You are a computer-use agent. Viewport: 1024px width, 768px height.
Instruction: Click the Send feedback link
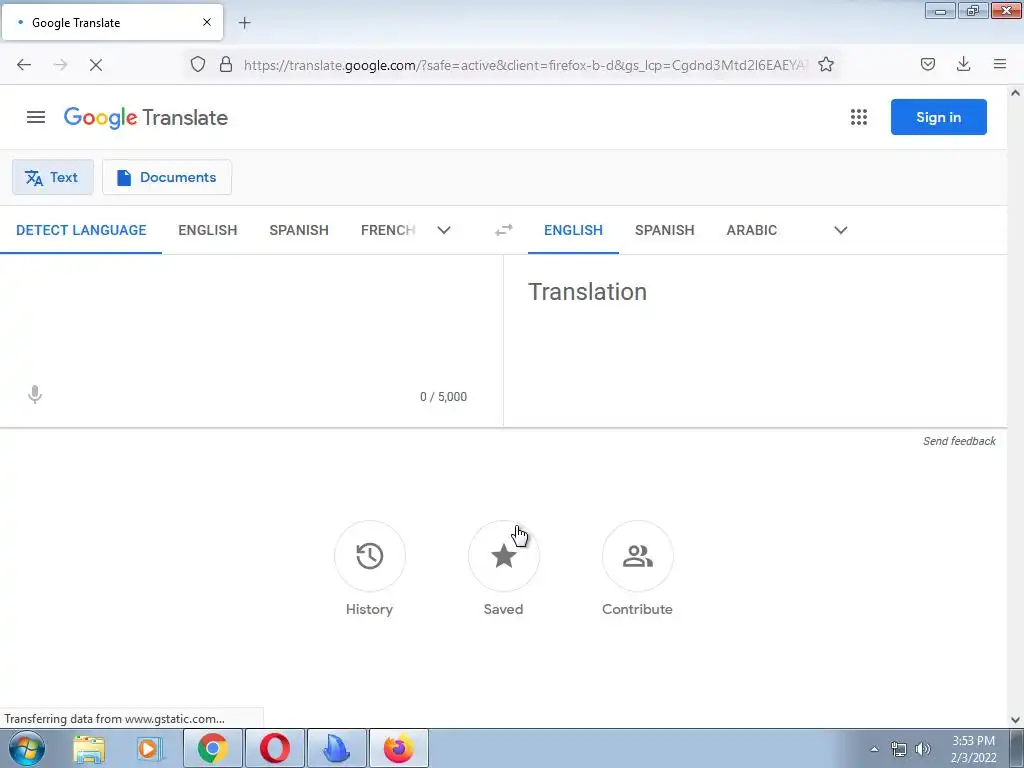tap(959, 441)
